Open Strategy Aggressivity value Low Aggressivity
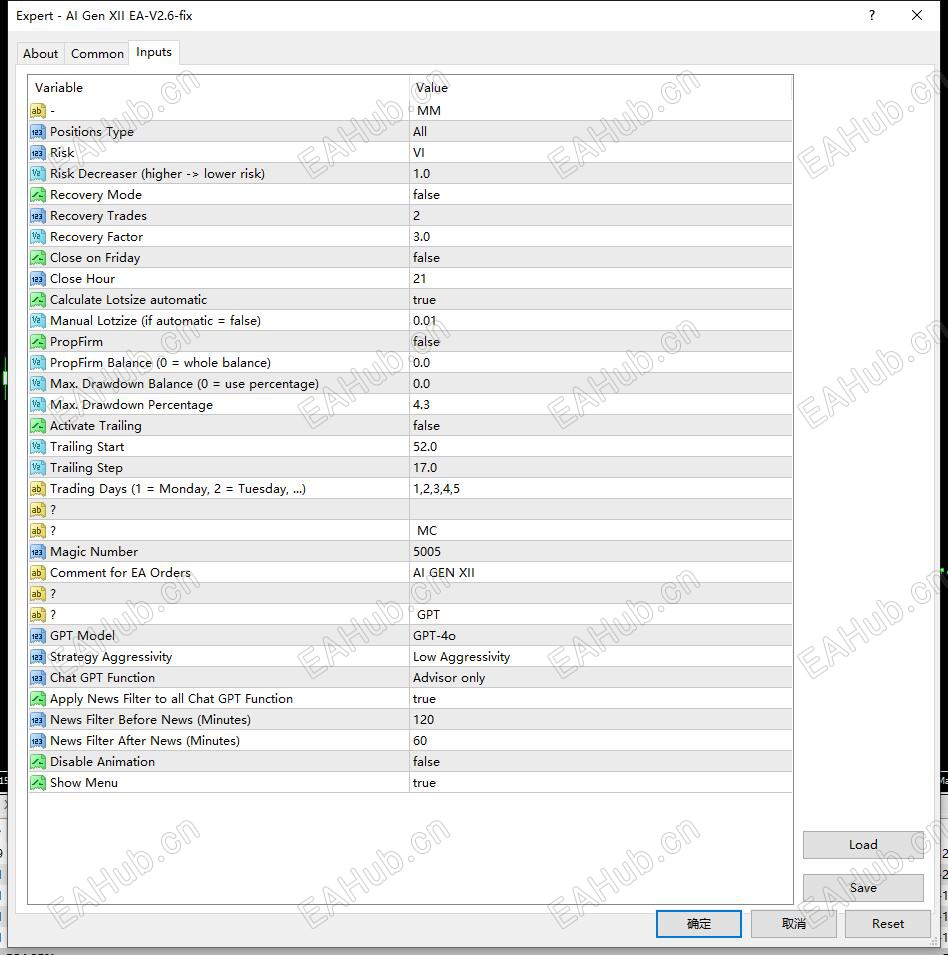The height and width of the screenshot is (955, 948). [601, 657]
